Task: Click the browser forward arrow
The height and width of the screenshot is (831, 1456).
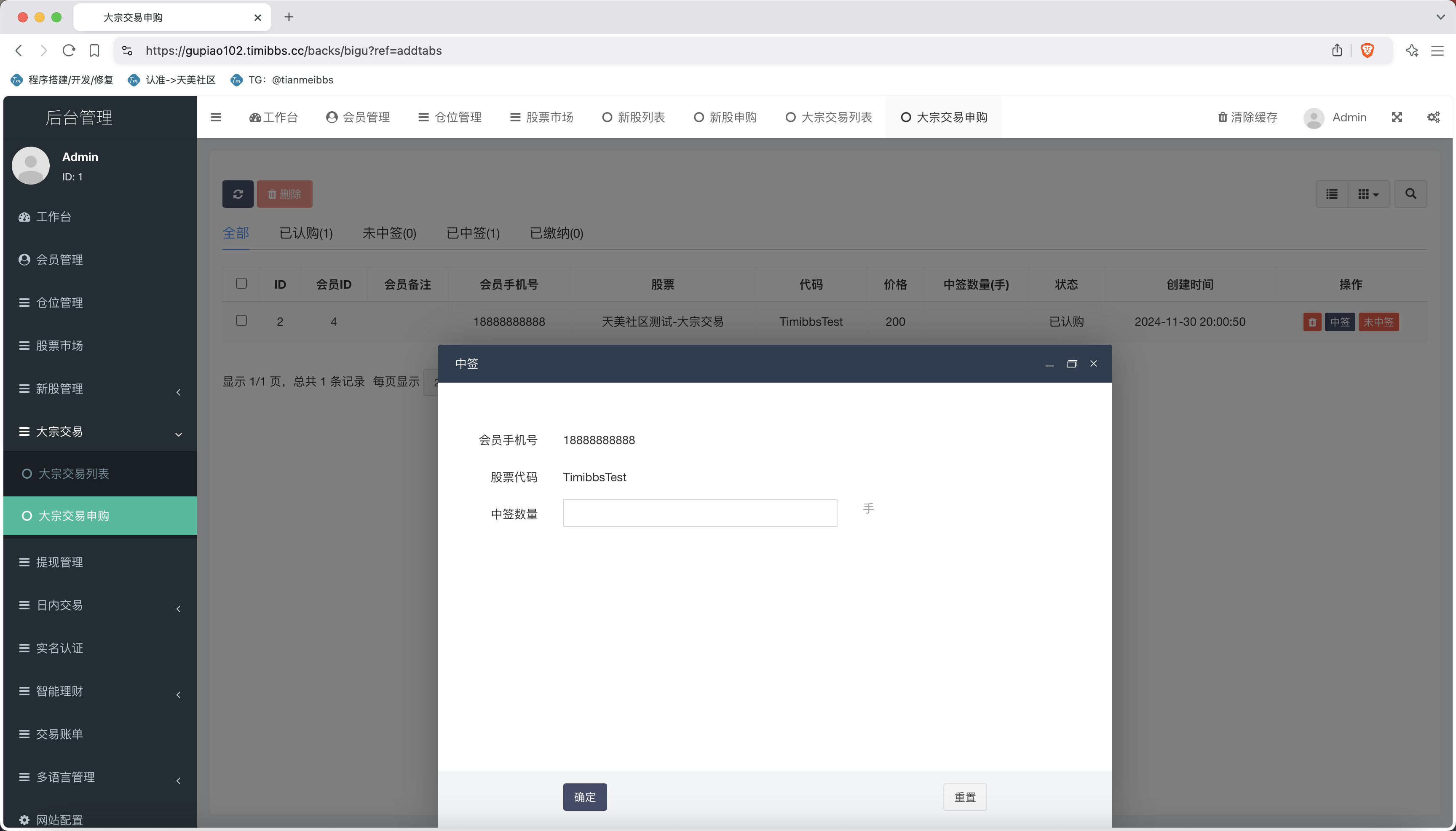Action: point(43,50)
